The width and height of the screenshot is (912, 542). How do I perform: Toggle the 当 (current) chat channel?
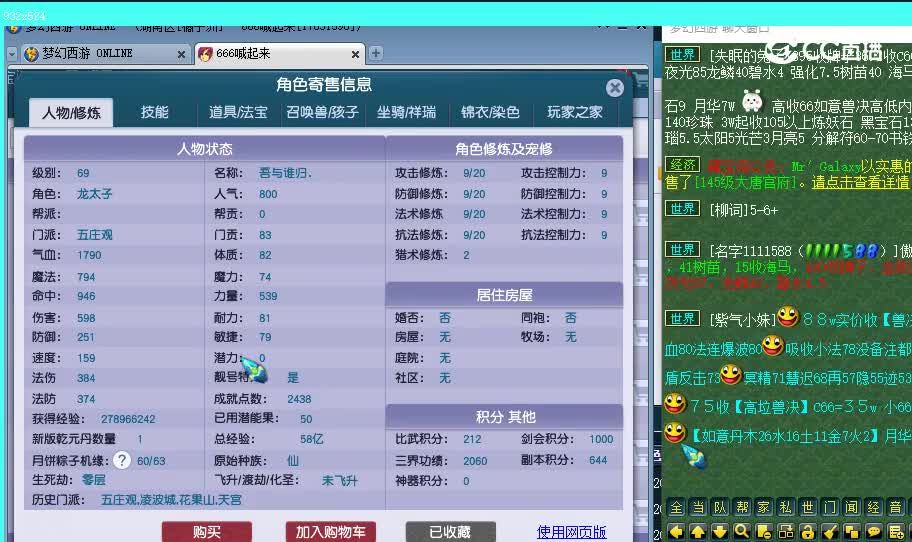698,508
